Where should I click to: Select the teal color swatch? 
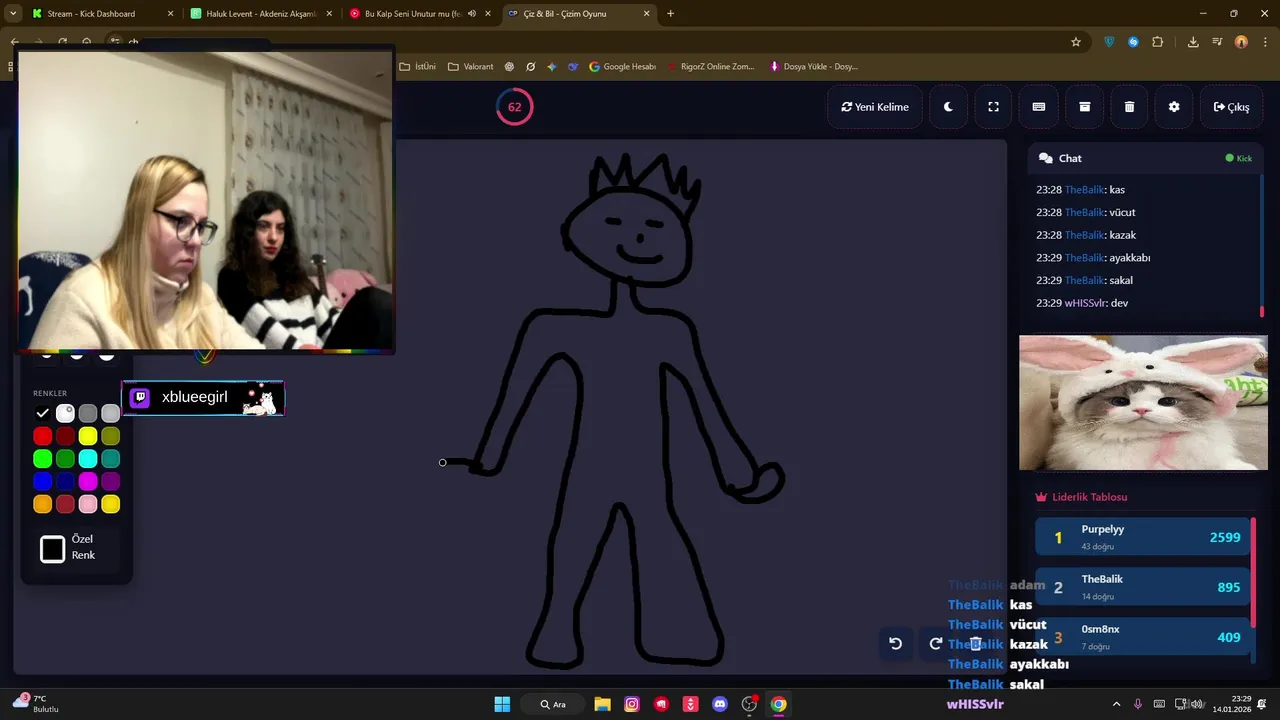pyautogui.click(x=111, y=459)
